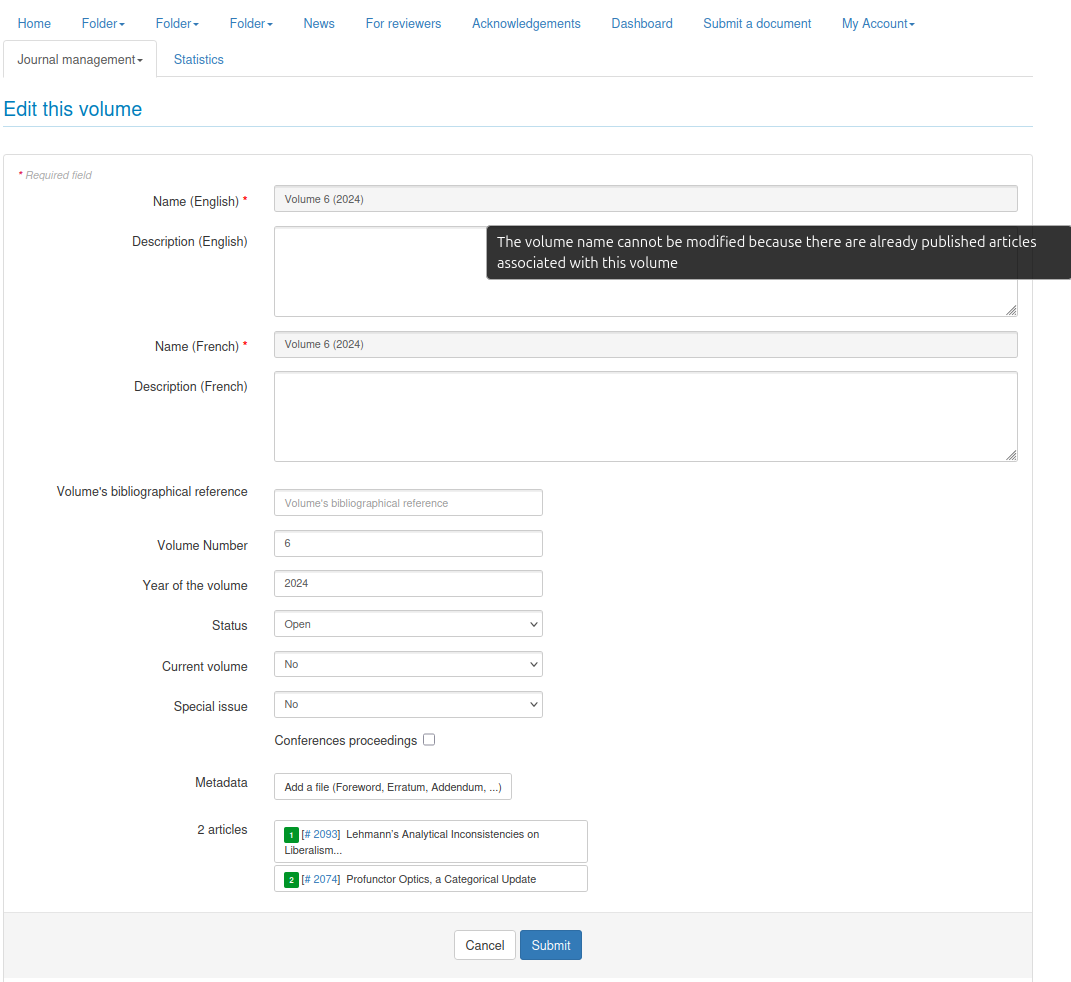Go to the Dashboard page
Image resolution: width=1071 pixels, height=982 pixels.
point(642,23)
